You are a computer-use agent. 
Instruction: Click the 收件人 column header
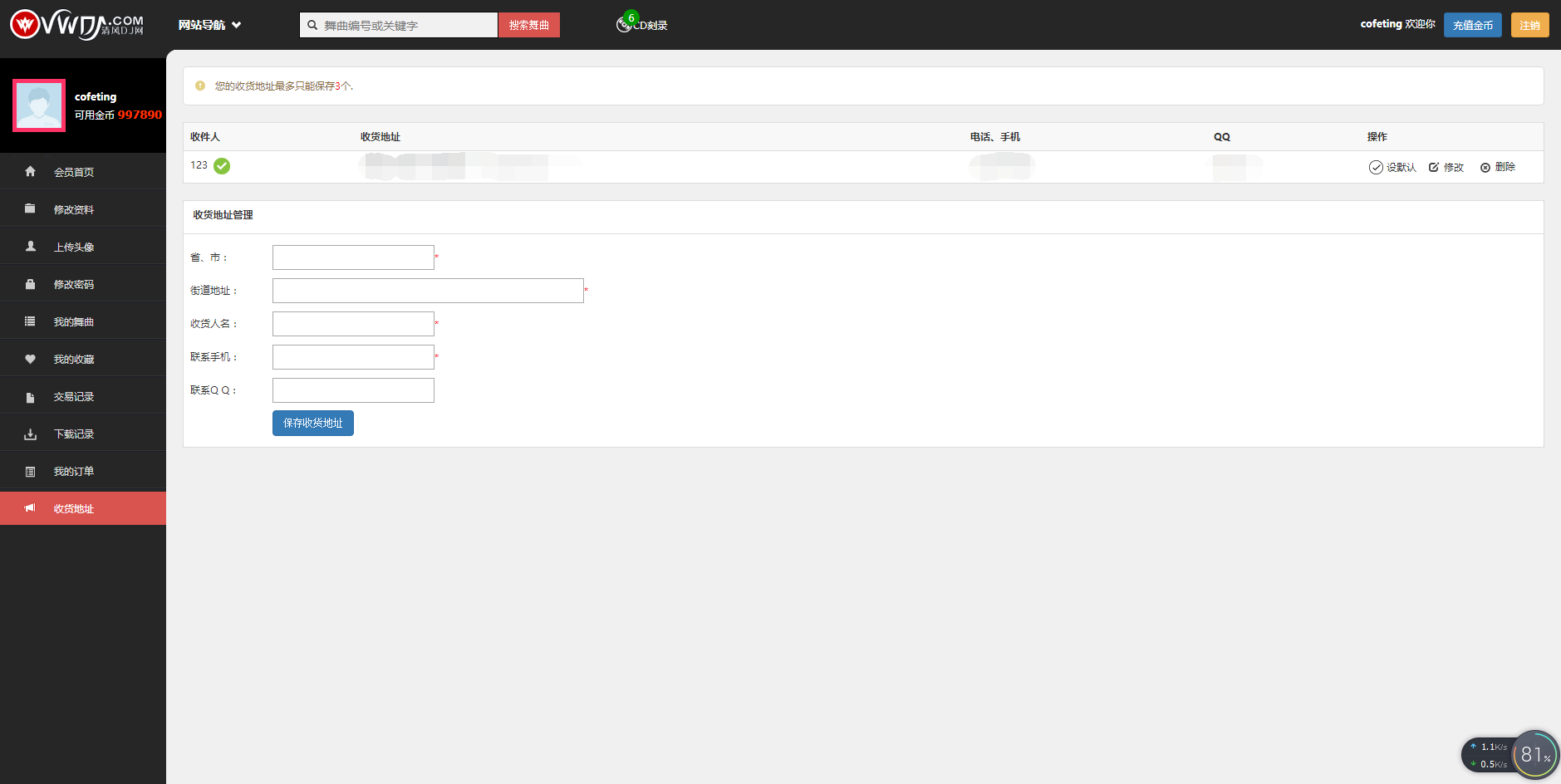point(205,137)
